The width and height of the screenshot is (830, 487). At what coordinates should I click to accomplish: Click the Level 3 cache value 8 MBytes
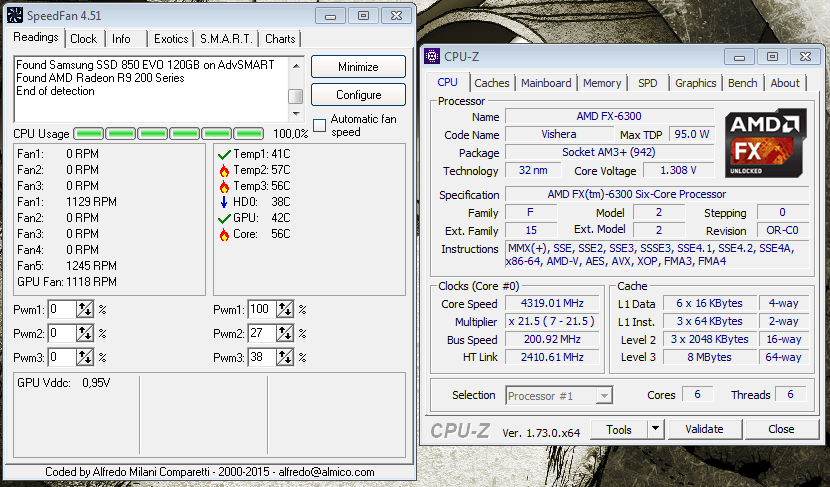click(709, 357)
